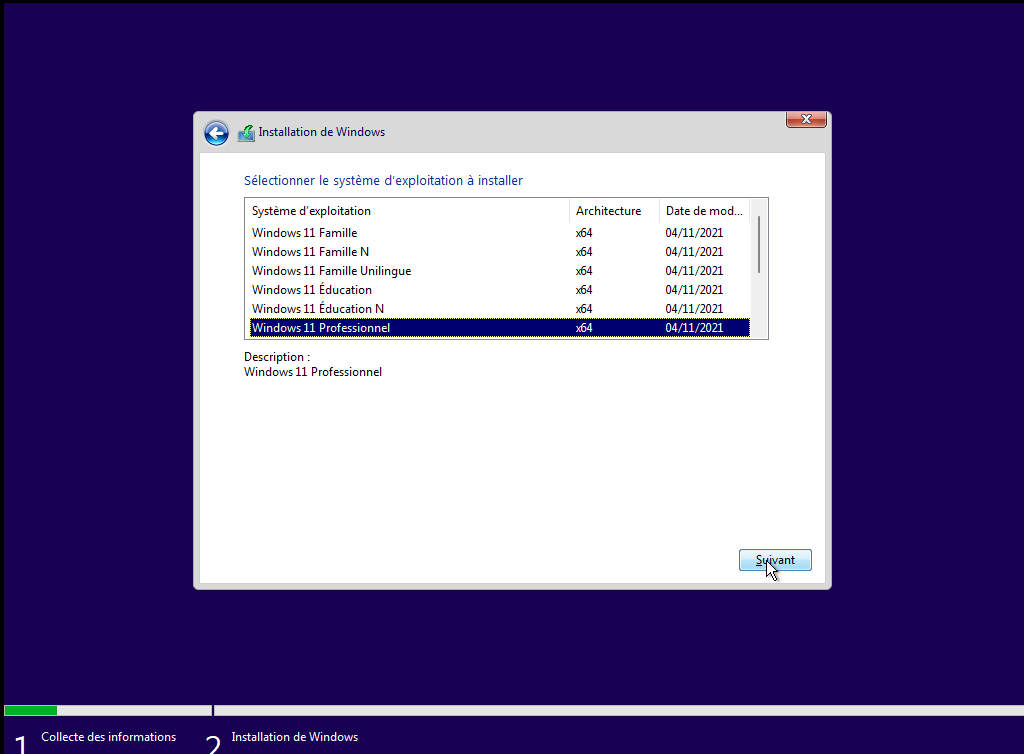The width and height of the screenshot is (1024, 754).
Task: Click the Système d'exploitation column header
Action: click(x=408, y=211)
